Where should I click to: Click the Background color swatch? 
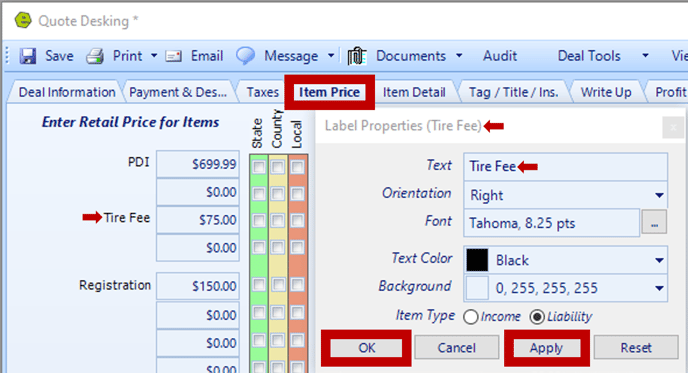[x=477, y=288]
